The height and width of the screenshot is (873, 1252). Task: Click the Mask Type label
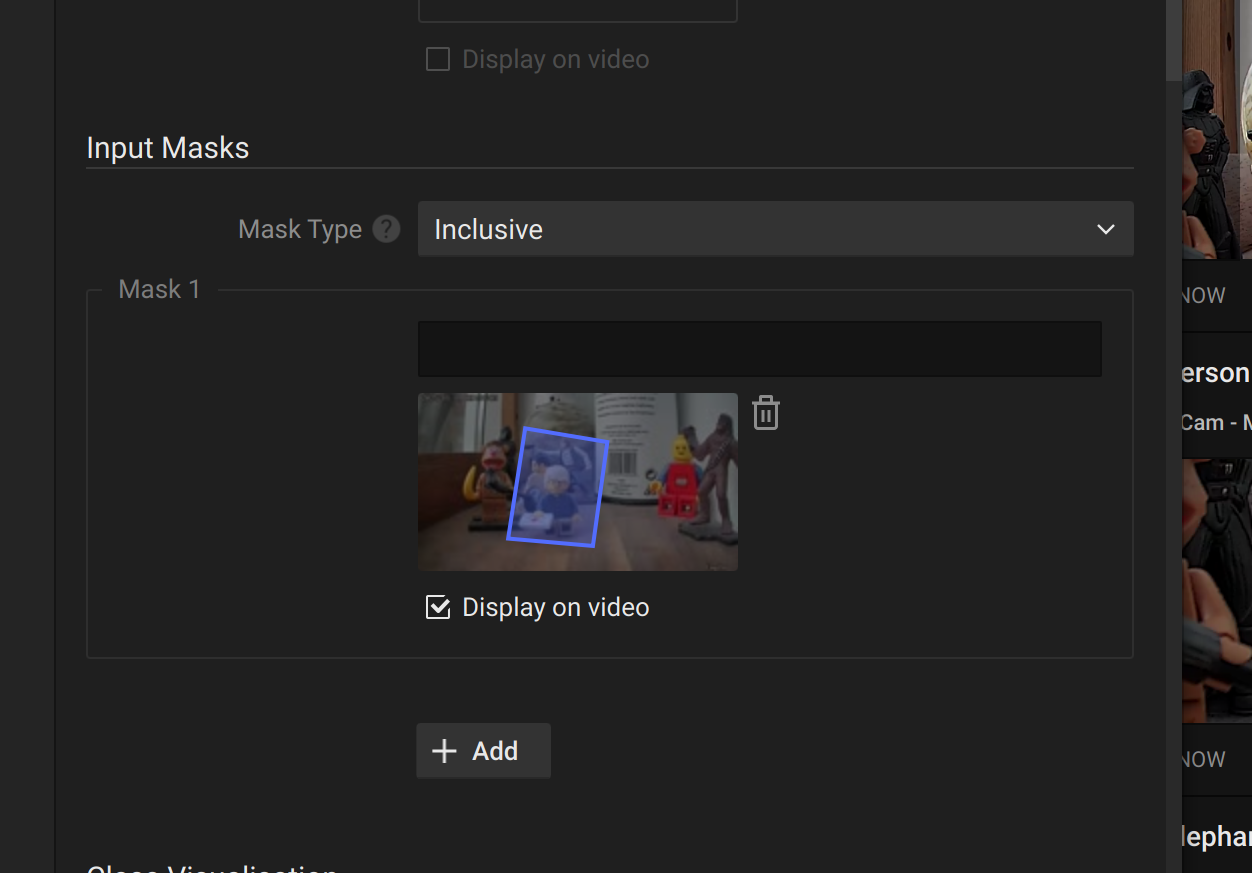(x=300, y=229)
